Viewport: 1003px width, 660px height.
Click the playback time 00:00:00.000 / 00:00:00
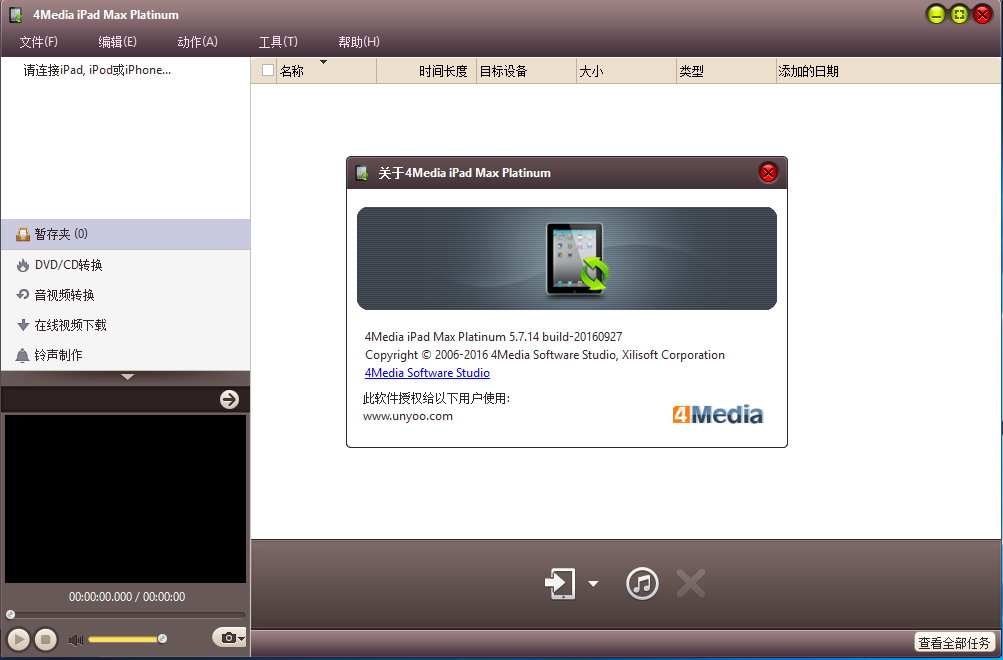point(127,597)
